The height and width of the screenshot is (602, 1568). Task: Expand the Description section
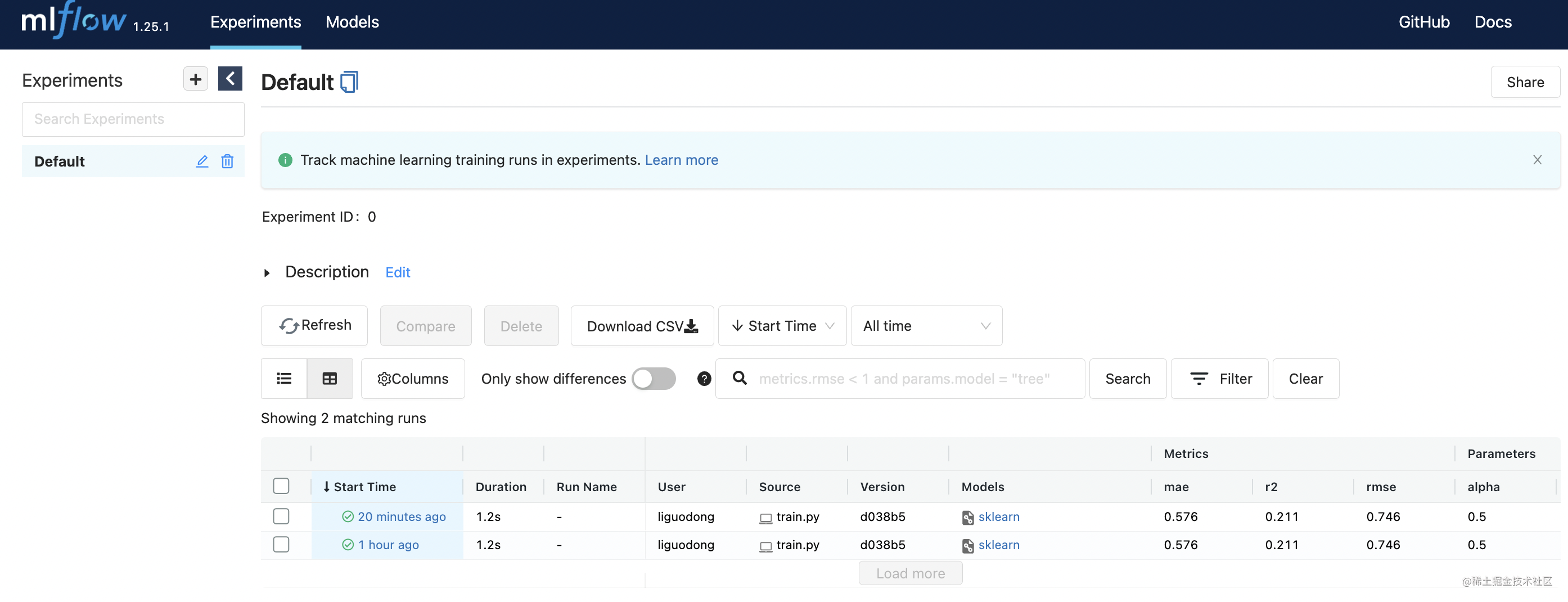(267, 272)
